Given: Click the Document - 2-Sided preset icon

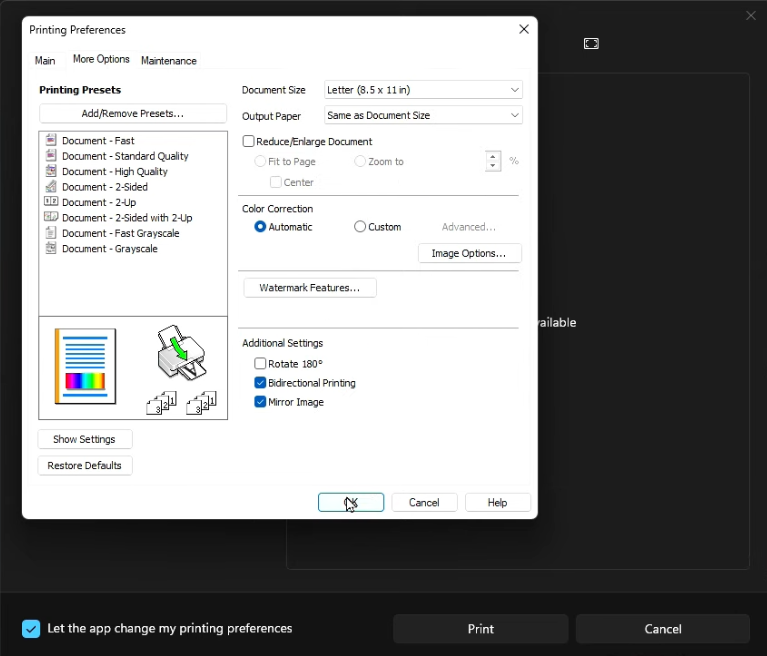Looking at the screenshot, I should [51, 186].
